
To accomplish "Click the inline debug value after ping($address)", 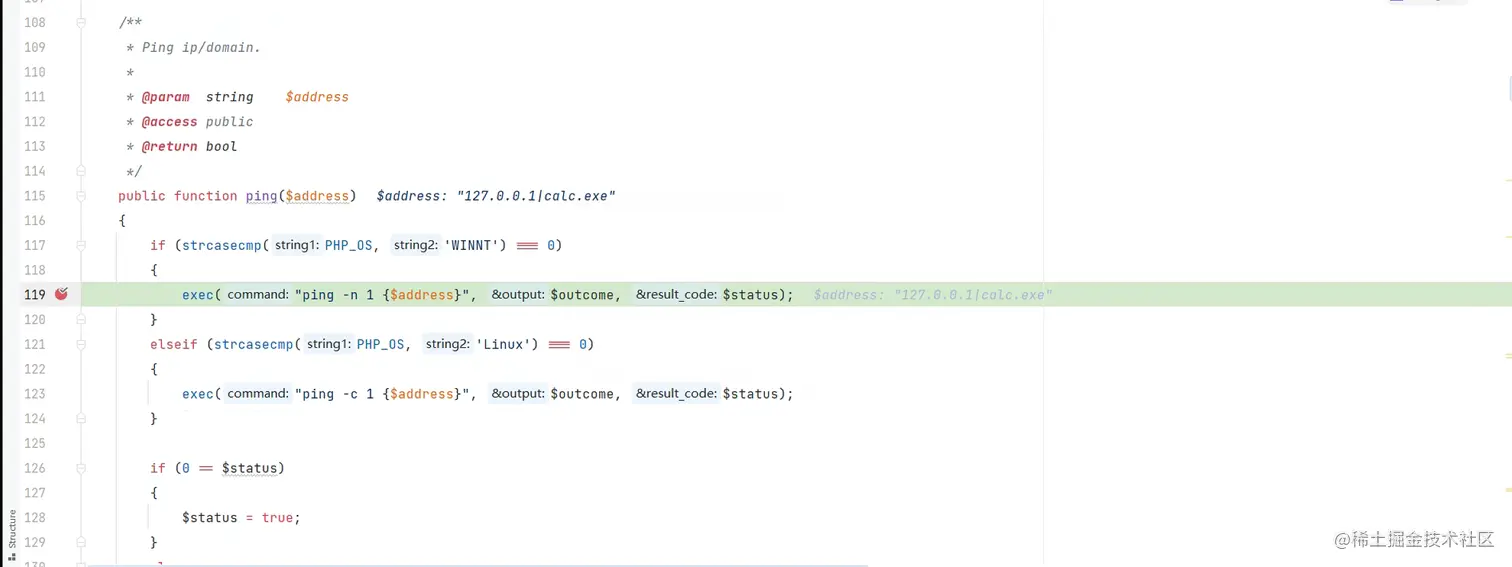I will (496, 196).
